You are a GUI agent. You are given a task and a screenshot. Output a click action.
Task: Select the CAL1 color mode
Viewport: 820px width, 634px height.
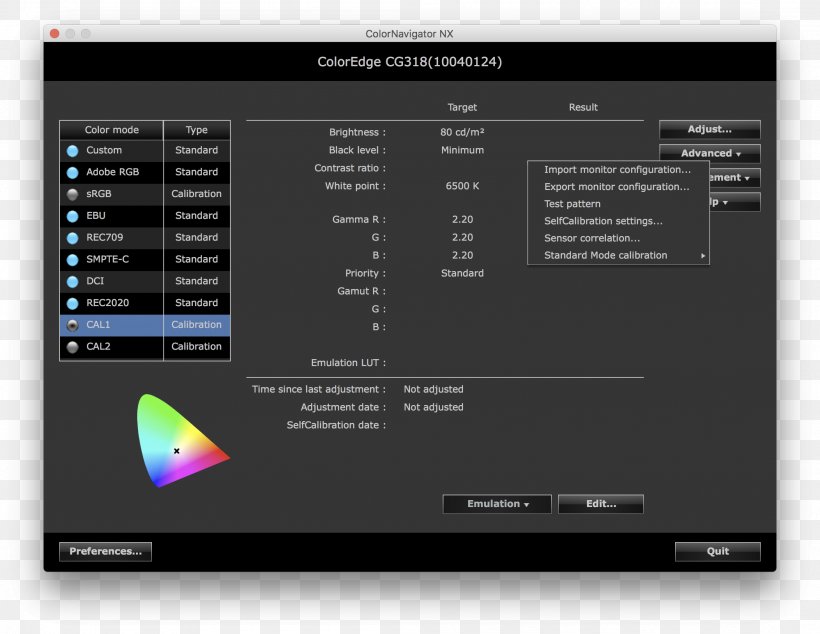(145, 325)
